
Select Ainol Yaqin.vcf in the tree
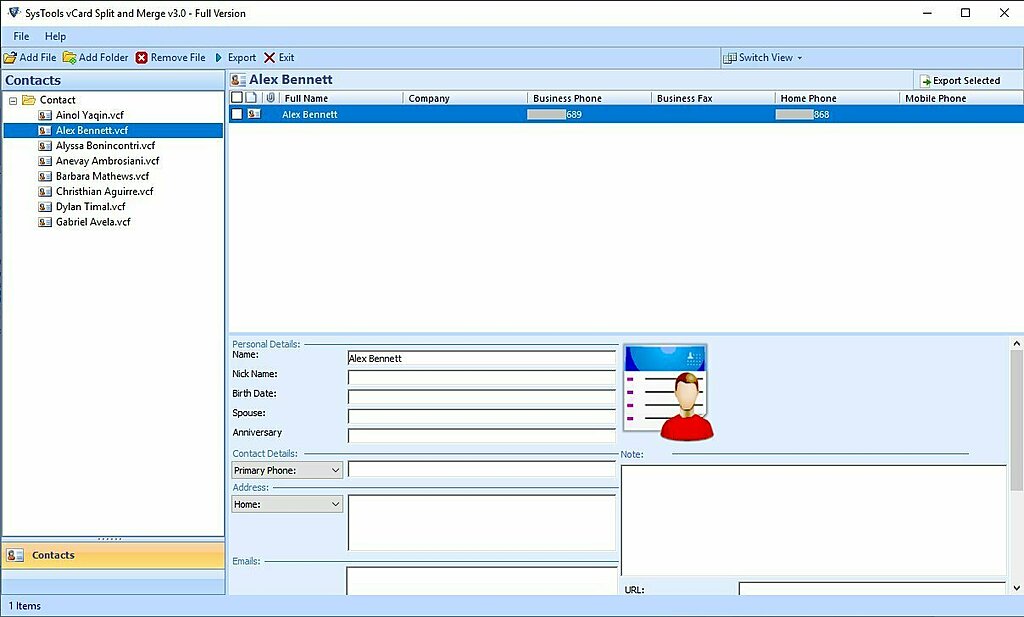[x=89, y=115]
